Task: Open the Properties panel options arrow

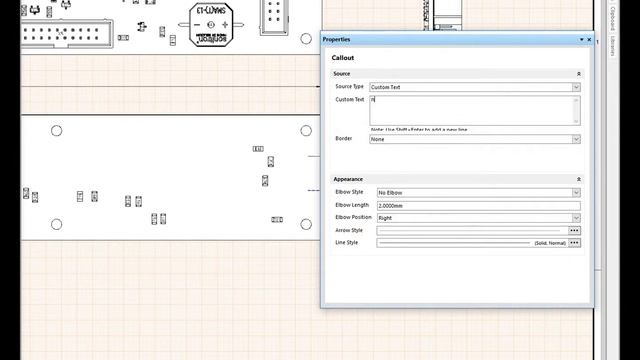Action: pos(582,40)
